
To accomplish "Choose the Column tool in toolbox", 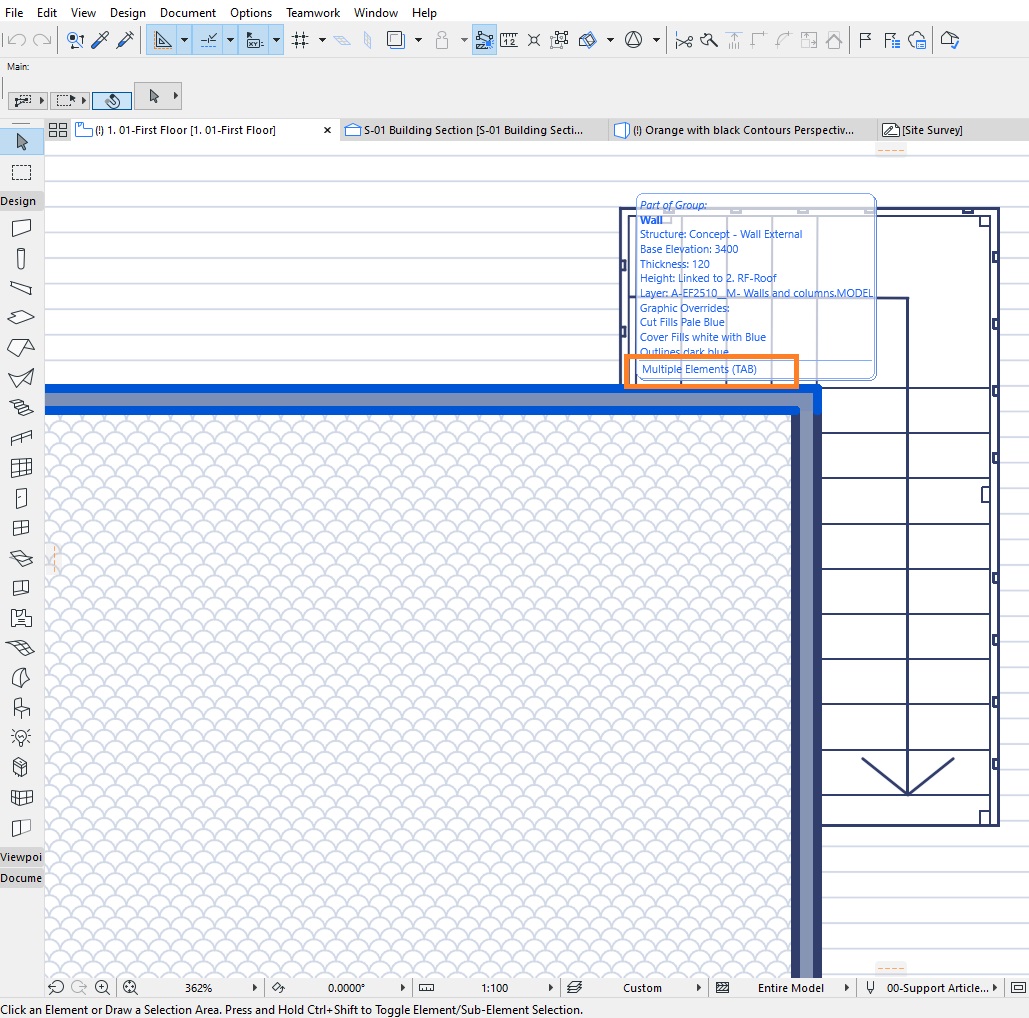I will pos(21,259).
